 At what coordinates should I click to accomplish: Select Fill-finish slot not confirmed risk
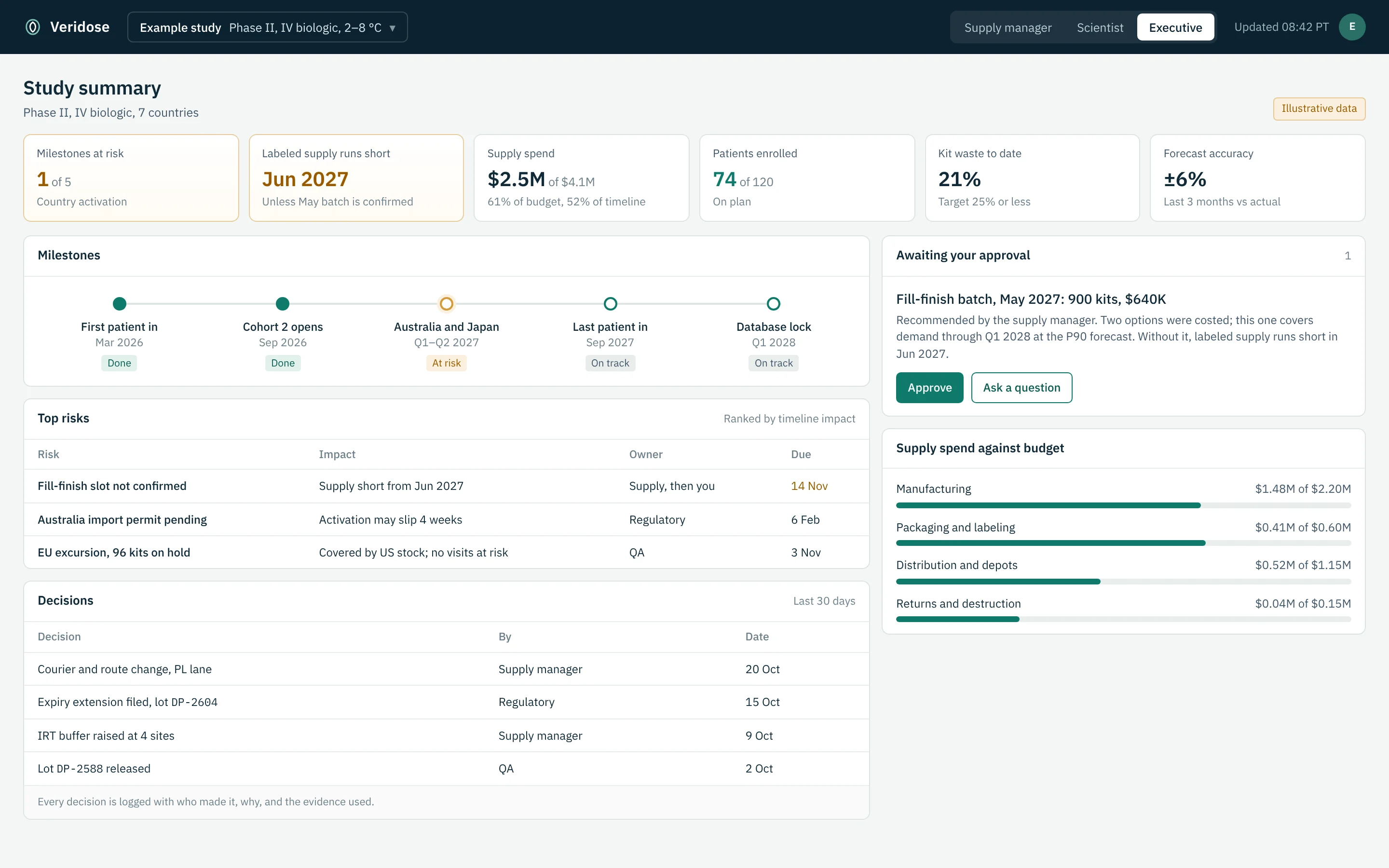pos(446,486)
